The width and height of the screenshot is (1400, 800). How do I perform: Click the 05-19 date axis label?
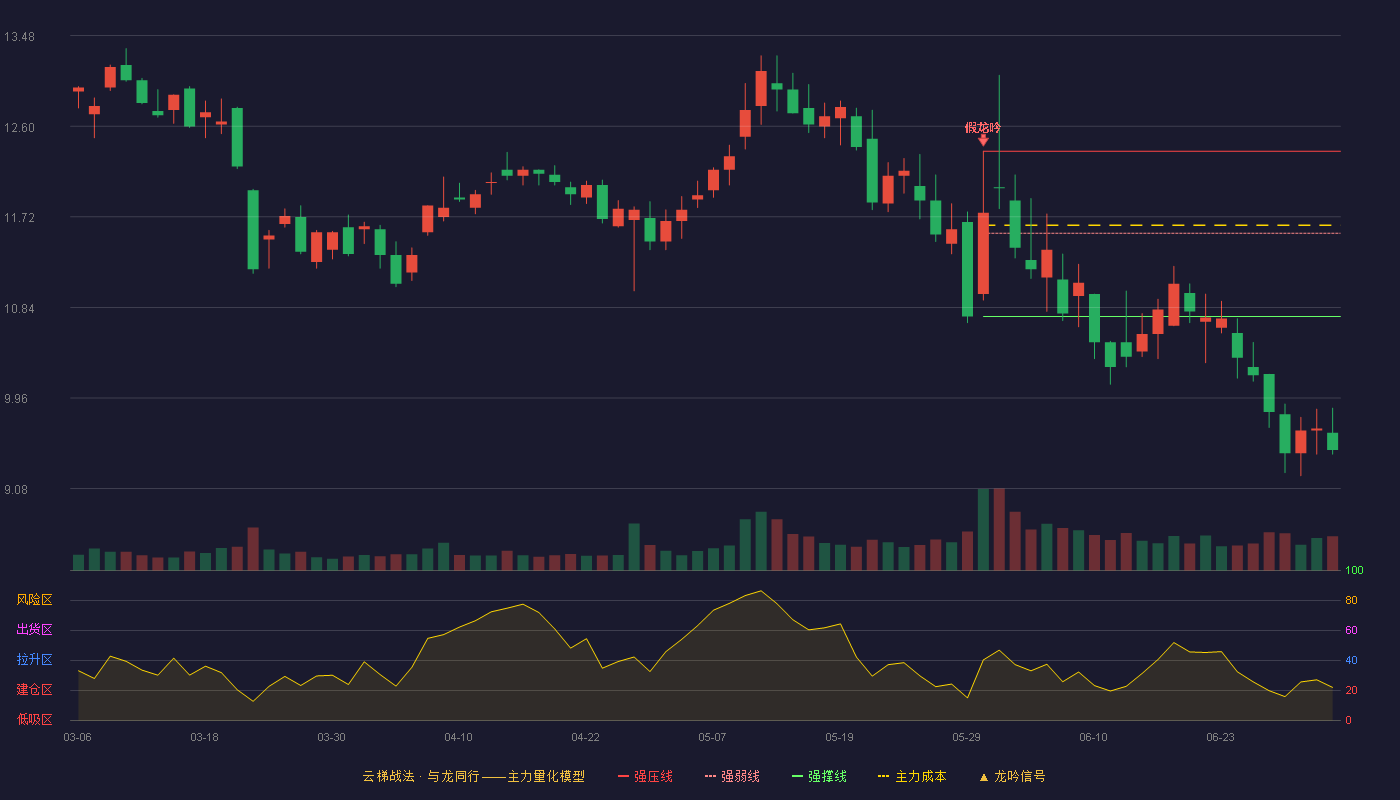(x=839, y=737)
